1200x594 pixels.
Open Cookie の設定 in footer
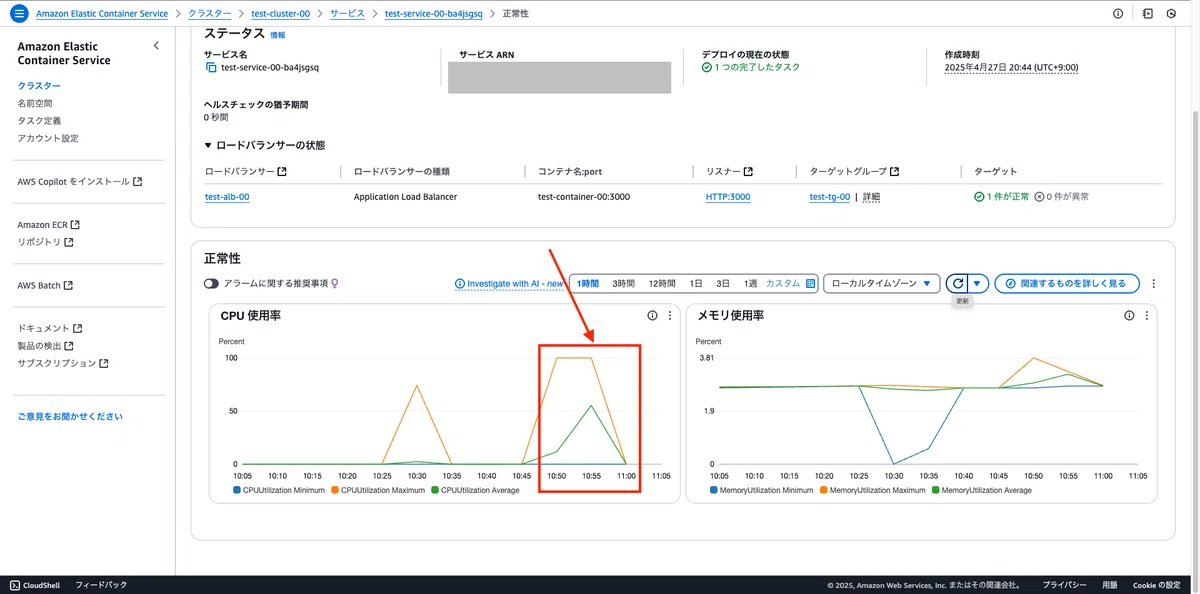coord(1157,585)
